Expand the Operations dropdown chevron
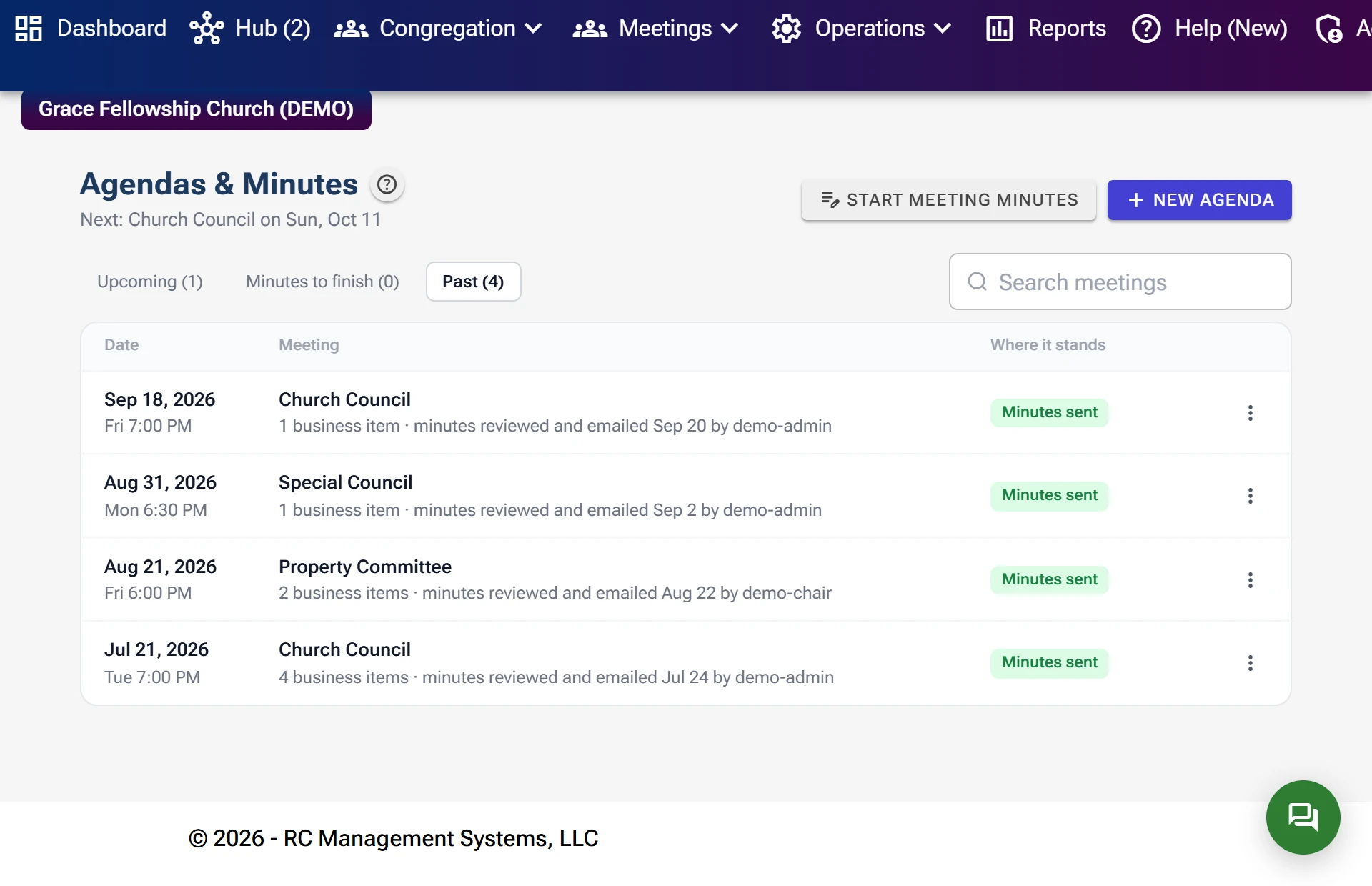The image size is (1372, 886). coord(943,29)
